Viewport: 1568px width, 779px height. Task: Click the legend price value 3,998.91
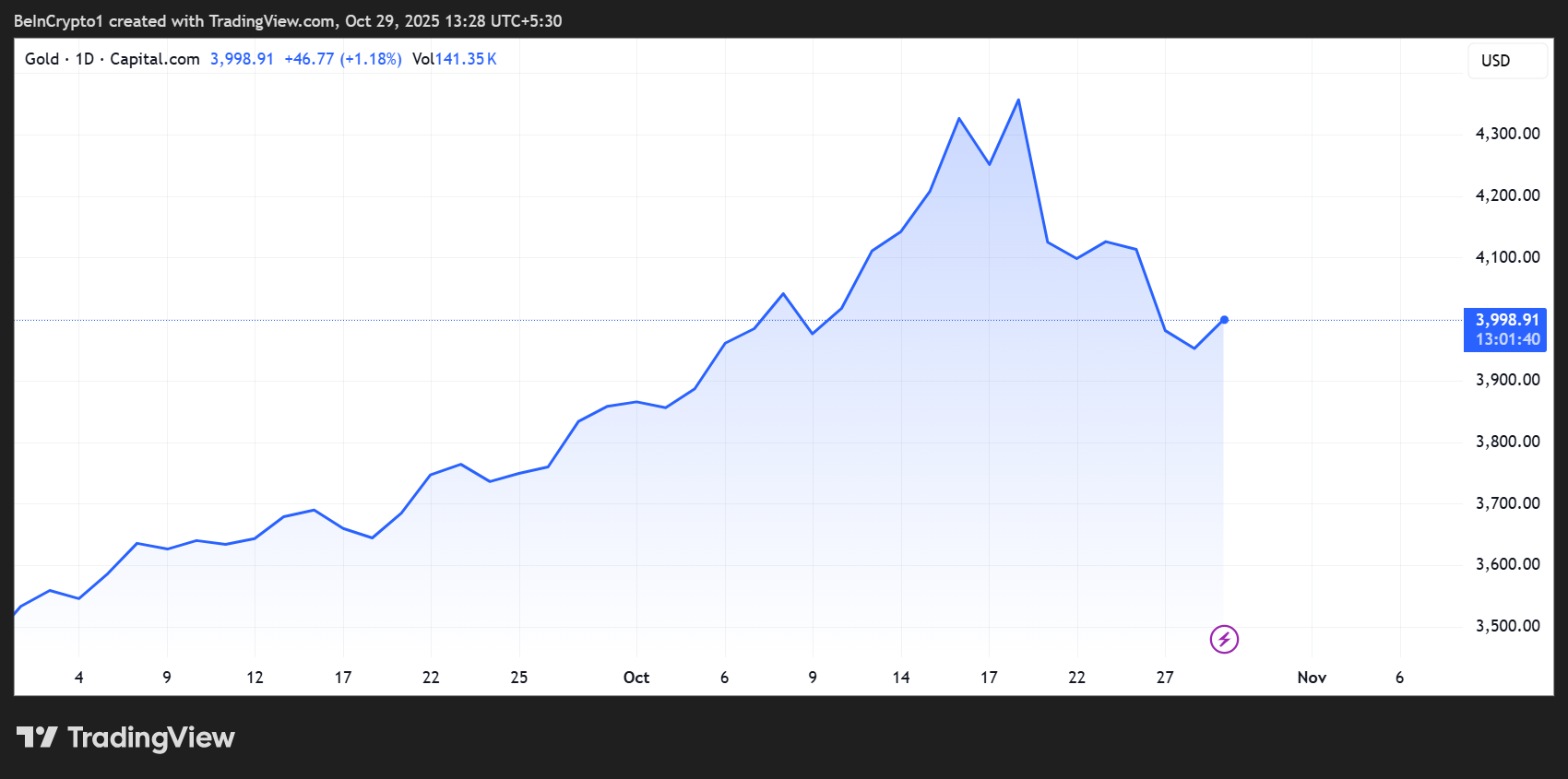tap(242, 59)
